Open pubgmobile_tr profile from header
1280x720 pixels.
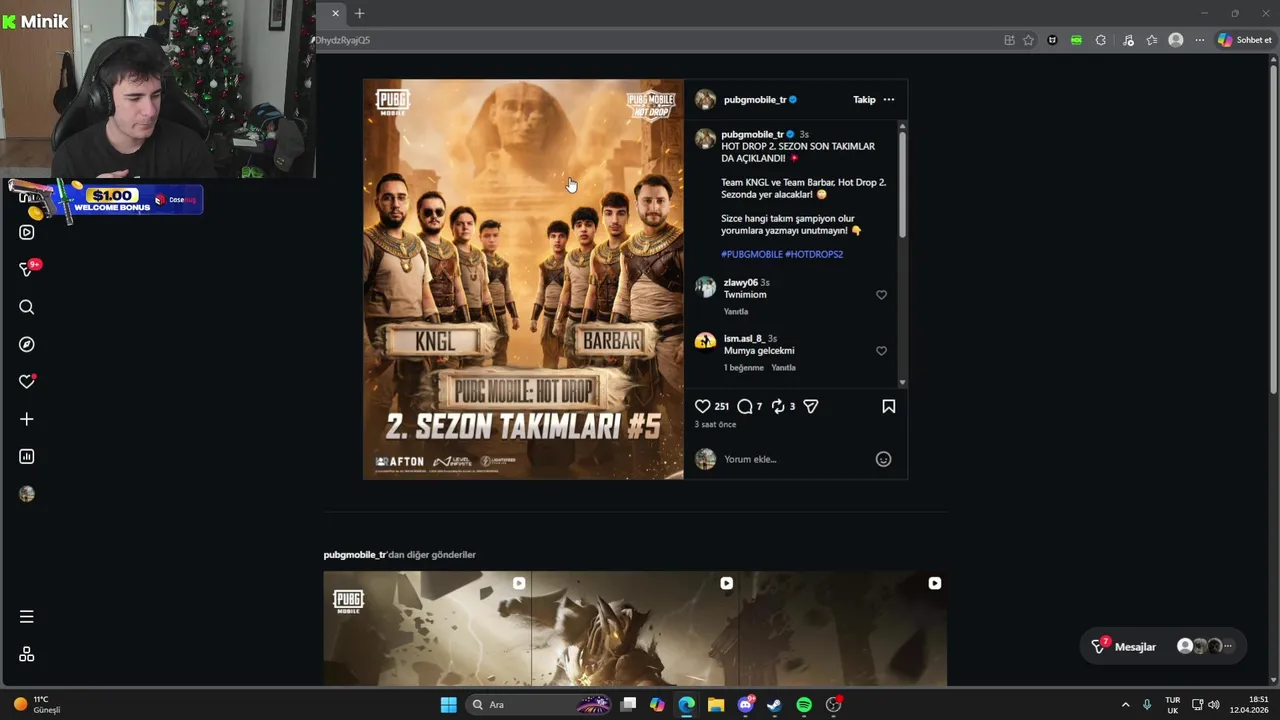click(755, 100)
